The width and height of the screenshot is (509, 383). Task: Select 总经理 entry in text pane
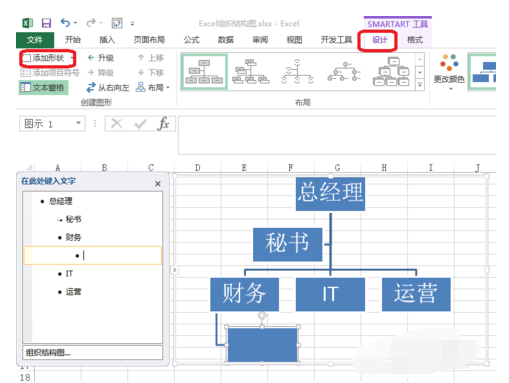[x=60, y=201]
